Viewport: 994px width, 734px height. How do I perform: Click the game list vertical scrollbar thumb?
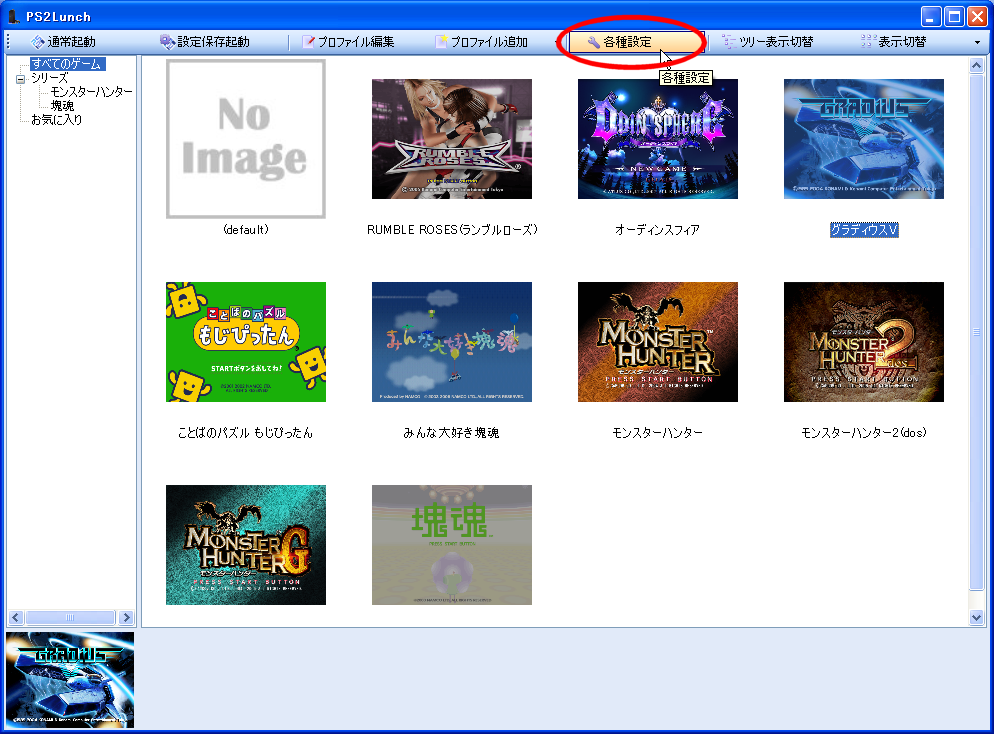pyautogui.click(x=976, y=331)
